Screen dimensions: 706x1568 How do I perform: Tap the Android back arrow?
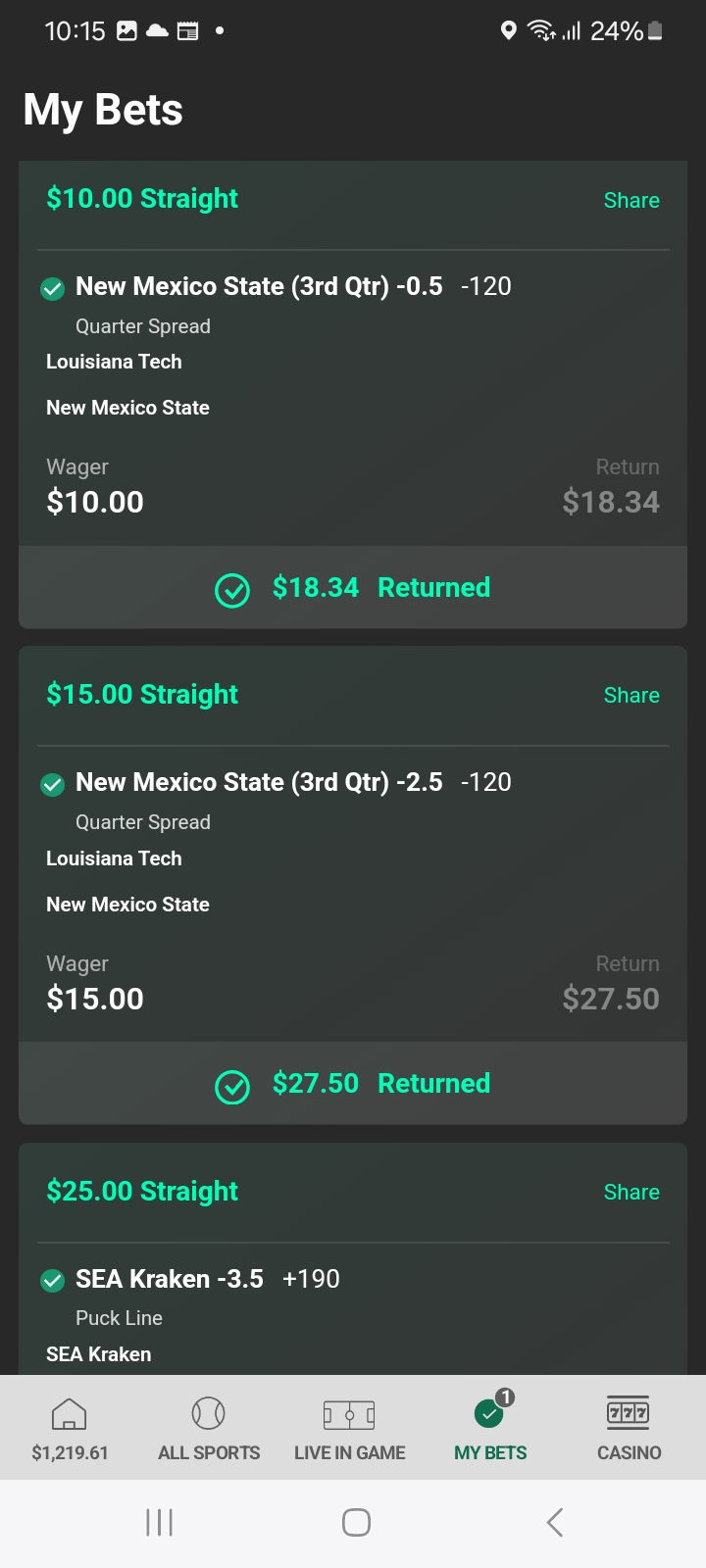coord(555,1522)
